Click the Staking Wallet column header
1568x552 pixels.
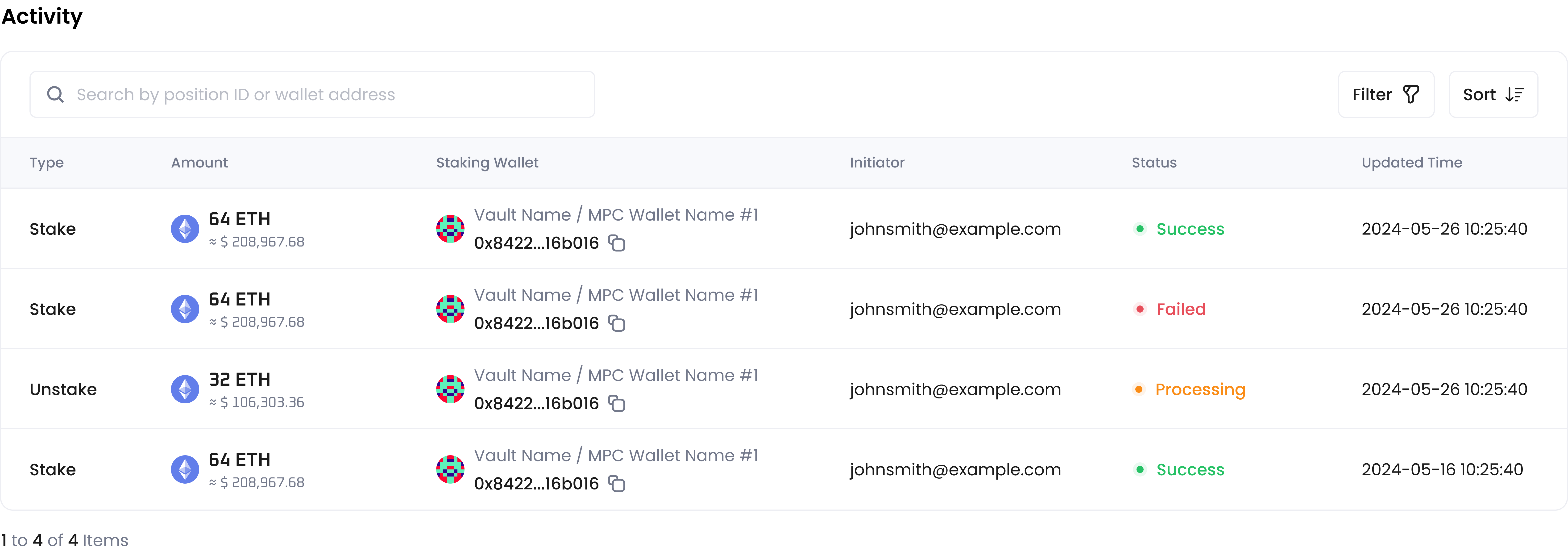(x=487, y=163)
